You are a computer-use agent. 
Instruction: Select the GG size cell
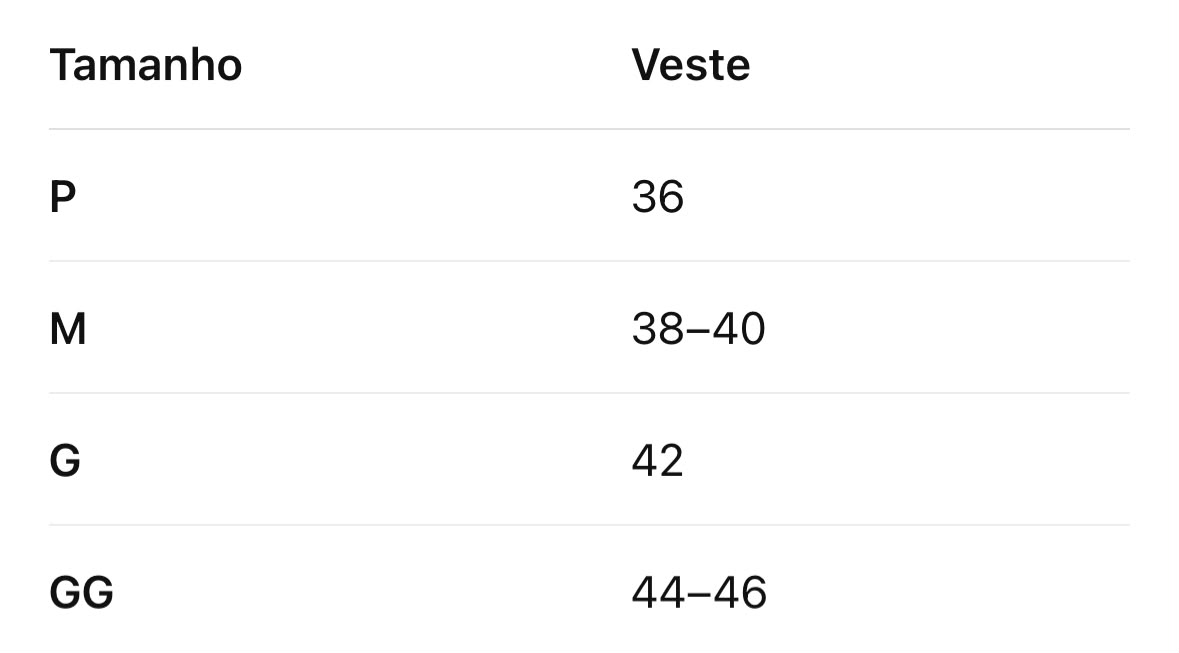(x=81, y=592)
